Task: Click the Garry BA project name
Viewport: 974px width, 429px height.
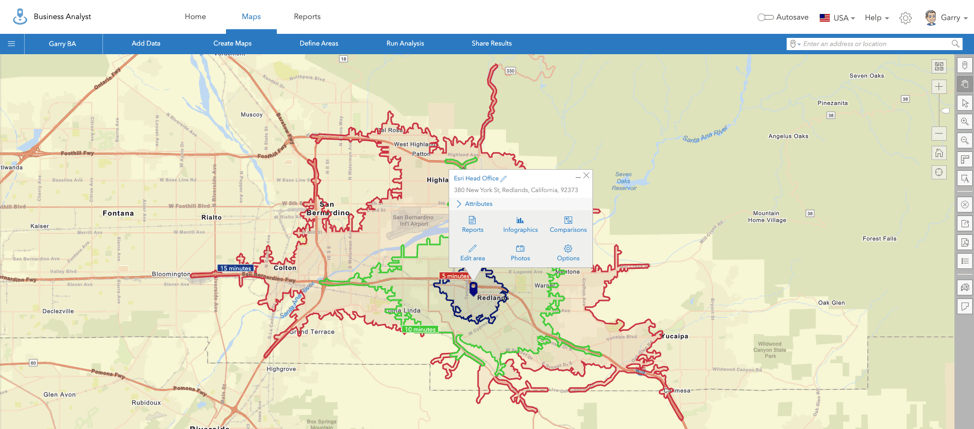Action: click(x=63, y=43)
